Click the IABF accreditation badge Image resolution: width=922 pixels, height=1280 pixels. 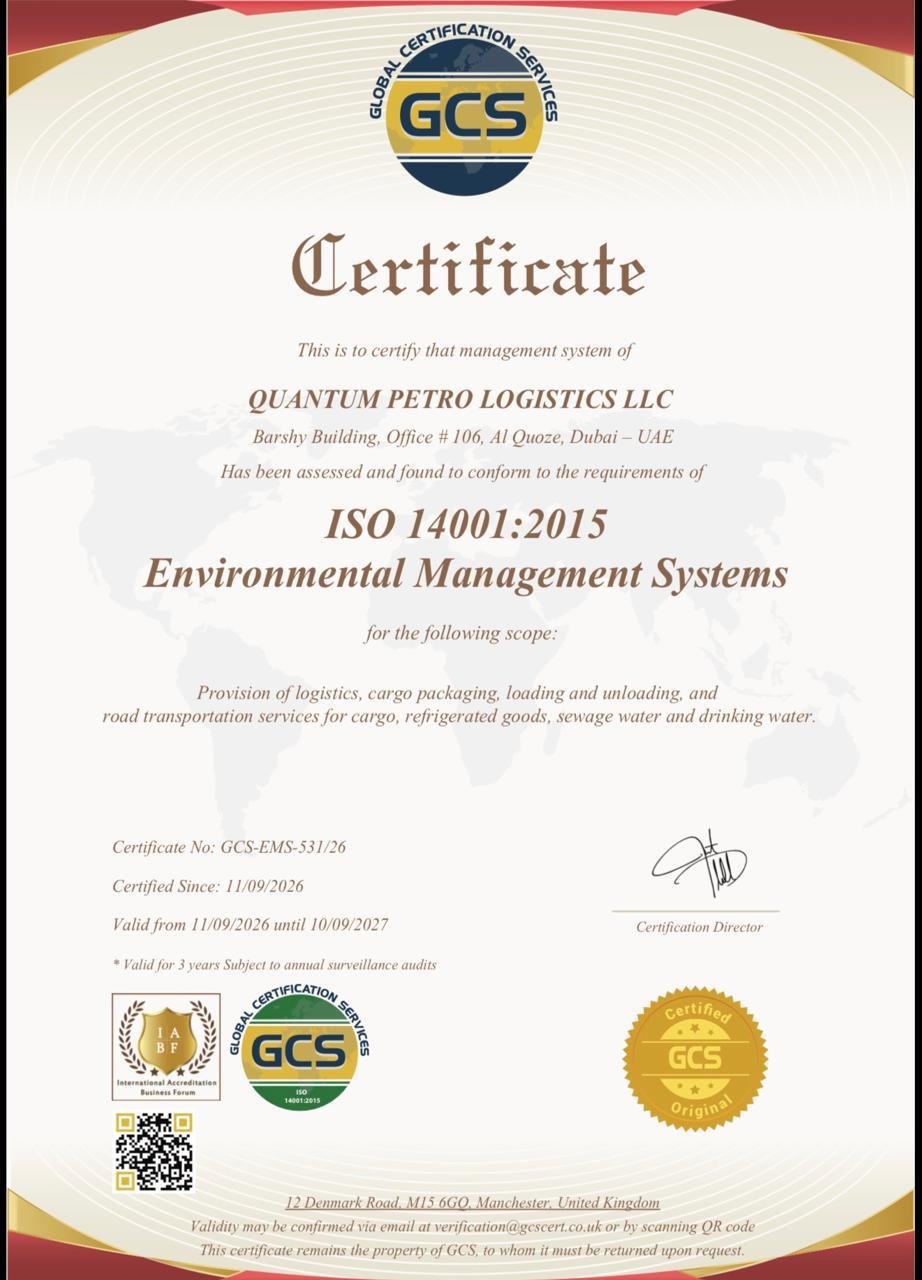coord(166,1047)
